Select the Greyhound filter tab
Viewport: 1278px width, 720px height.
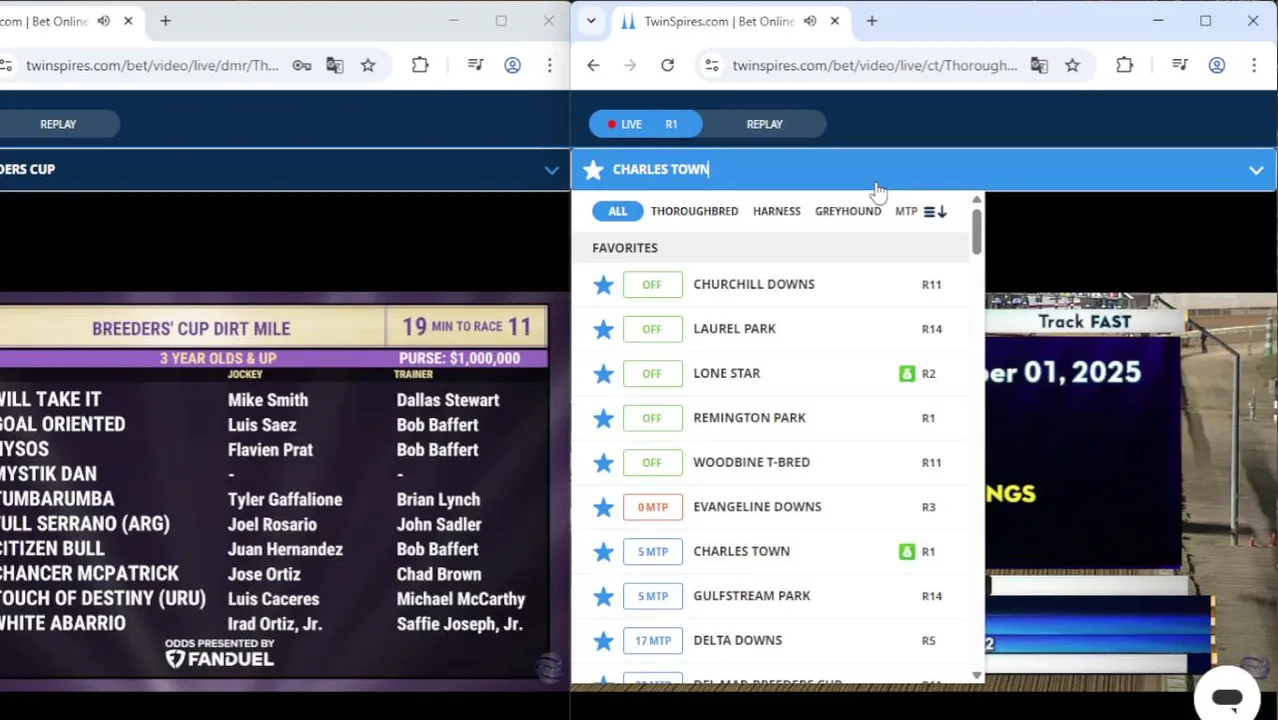point(848,211)
